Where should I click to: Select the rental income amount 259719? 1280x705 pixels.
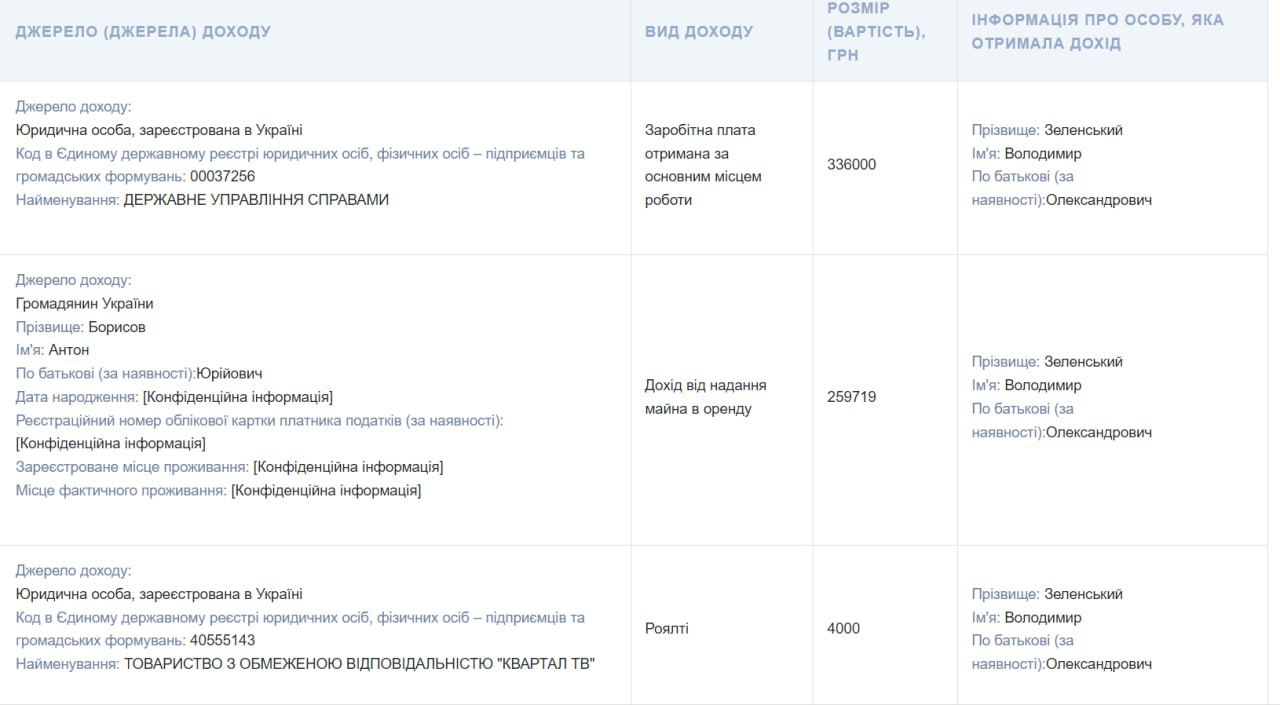click(852, 397)
